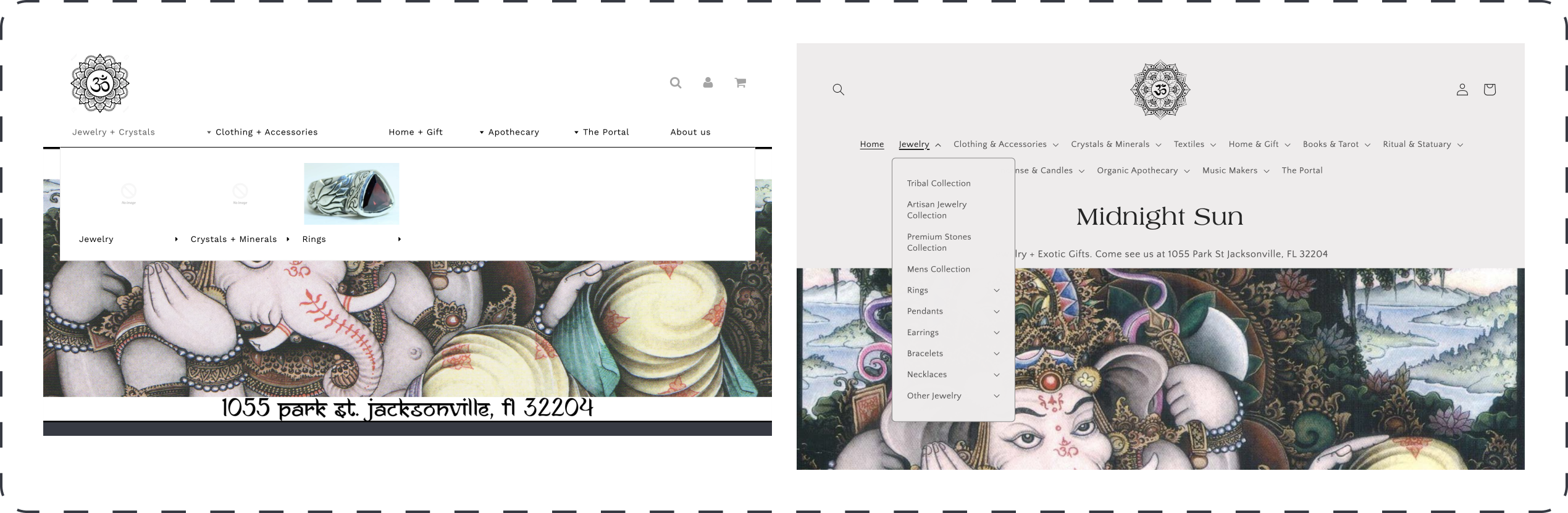Expand Rings submenu in Jewelry dropdown
Image resolution: width=1568 pixels, height=513 pixels.
point(953,290)
